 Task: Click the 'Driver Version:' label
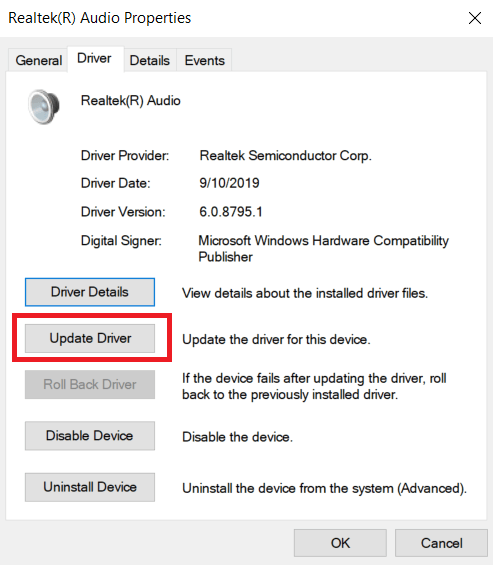pyautogui.click(x=123, y=212)
